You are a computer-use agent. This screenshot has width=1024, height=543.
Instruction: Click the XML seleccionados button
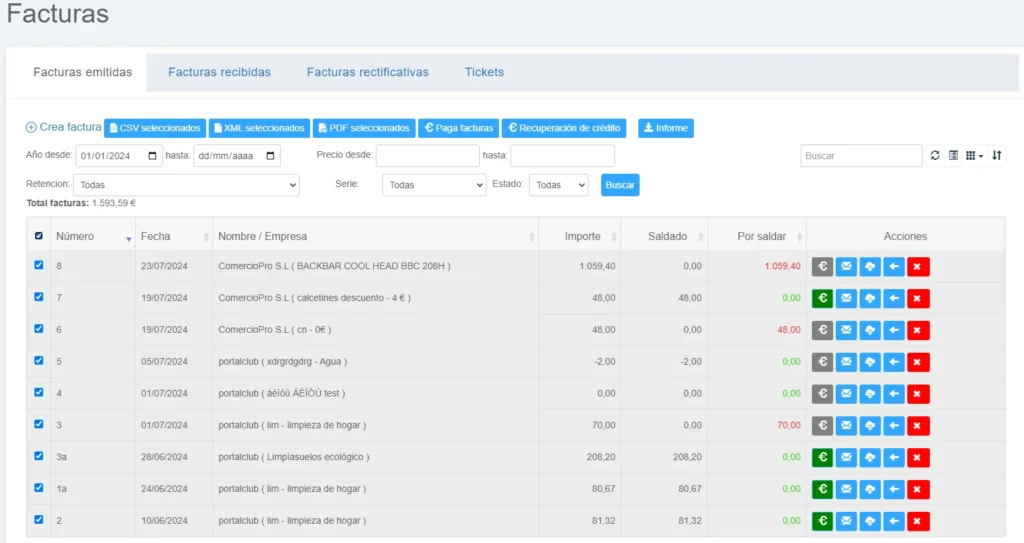(x=259, y=128)
